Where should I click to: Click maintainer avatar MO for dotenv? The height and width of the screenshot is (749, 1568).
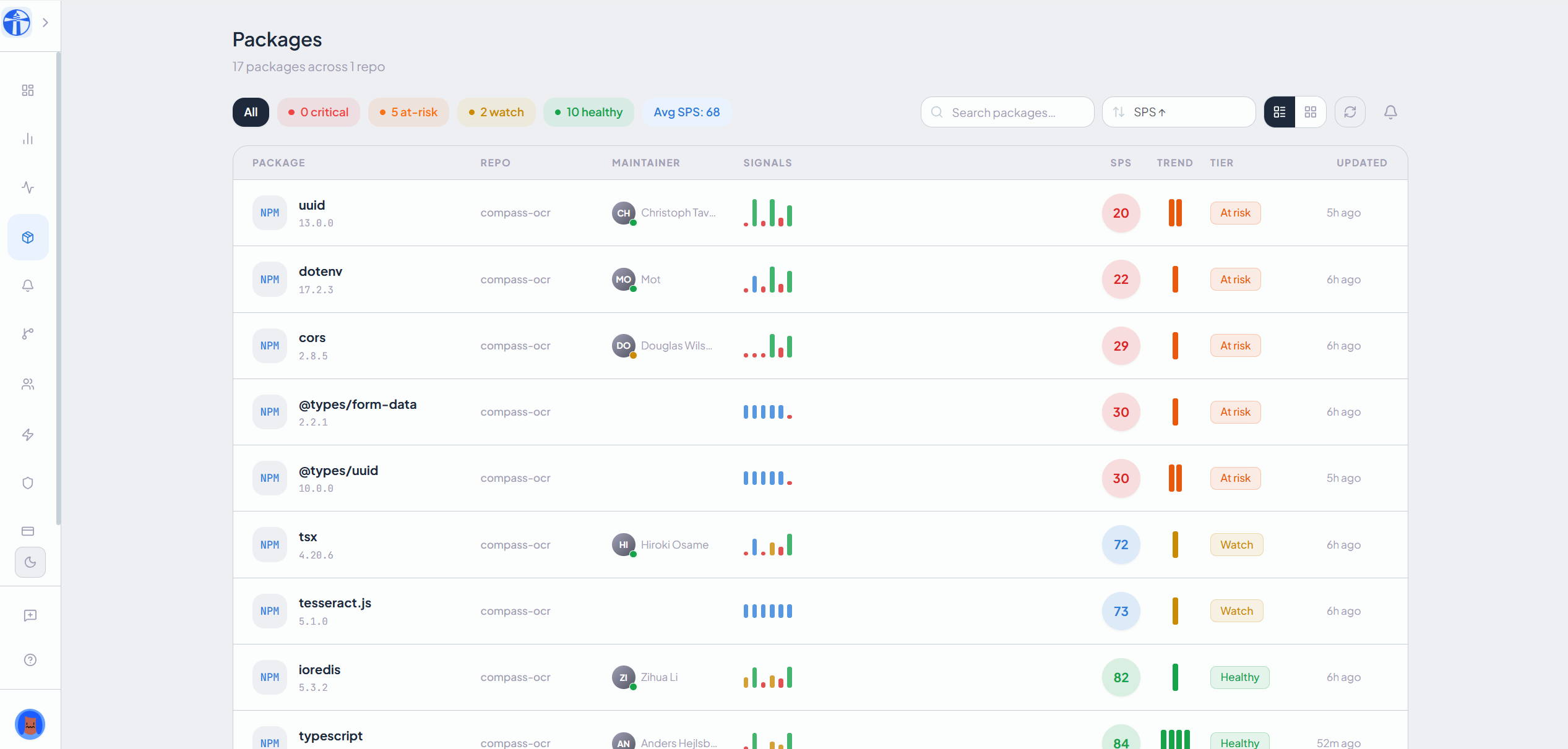[624, 280]
